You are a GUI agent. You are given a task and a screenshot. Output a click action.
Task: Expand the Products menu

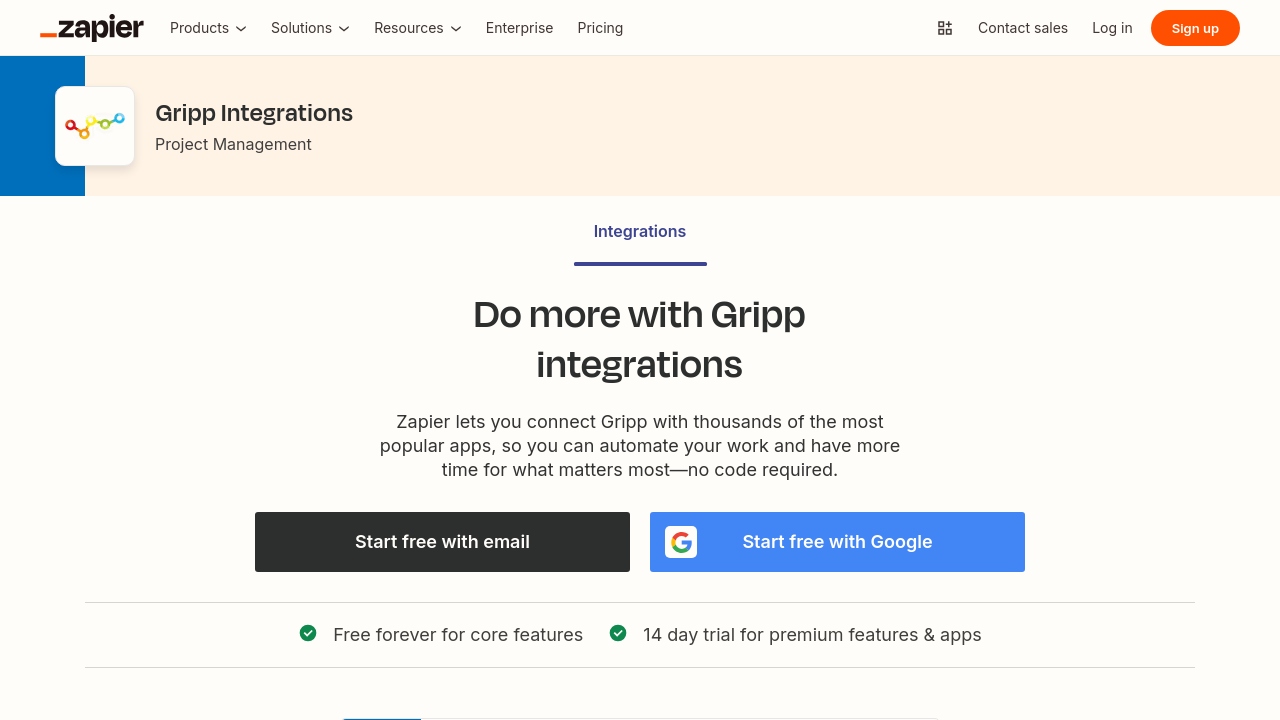coord(208,28)
